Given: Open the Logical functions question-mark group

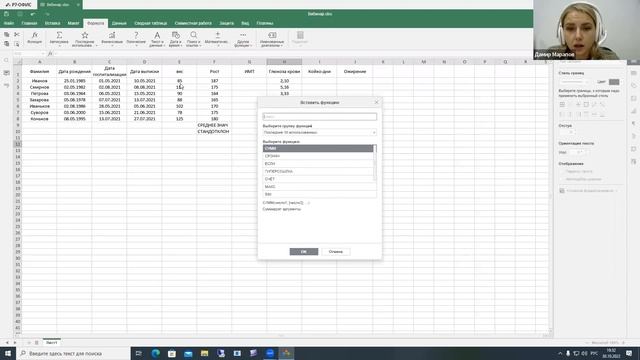Looking at the screenshot, I should pos(136,38).
